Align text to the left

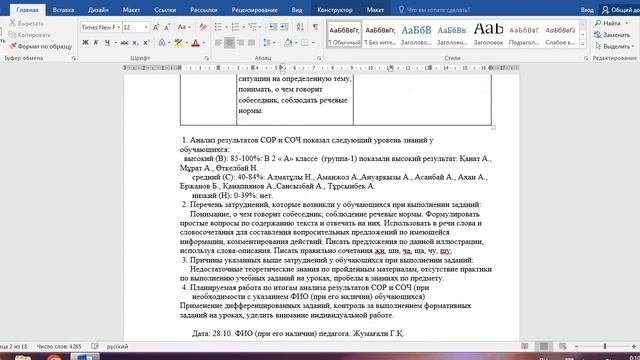(x=218, y=42)
